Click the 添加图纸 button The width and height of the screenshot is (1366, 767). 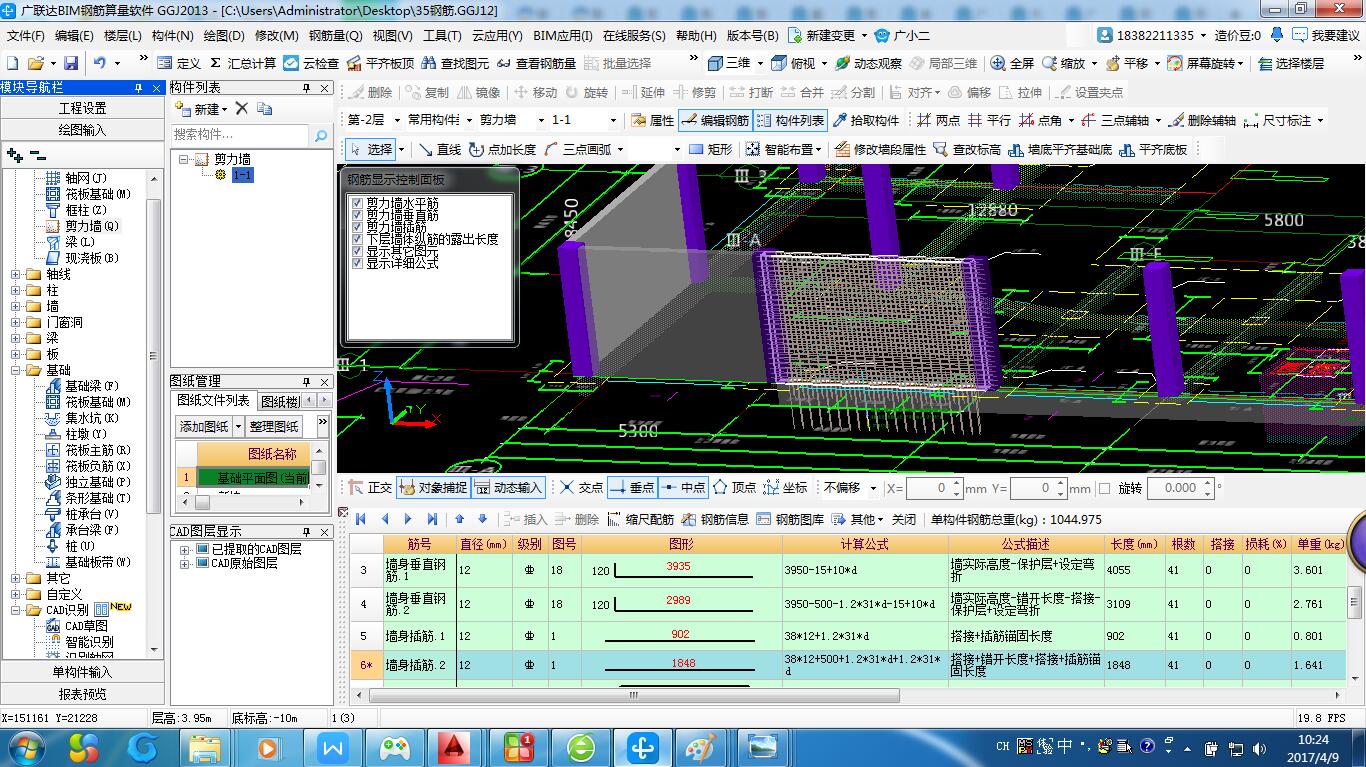coord(204,426)
